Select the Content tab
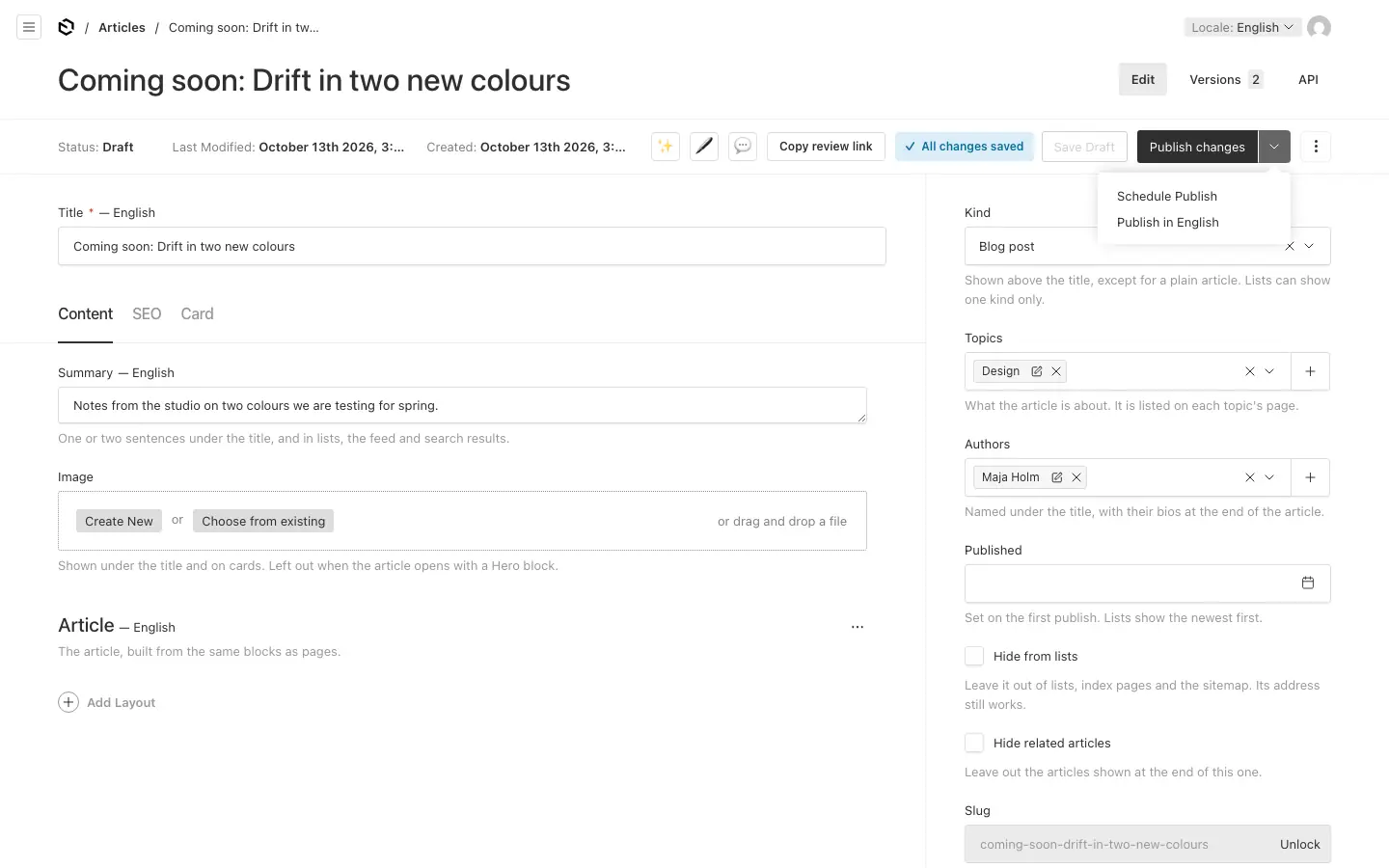1389x868 pixels. click(85, 313)
